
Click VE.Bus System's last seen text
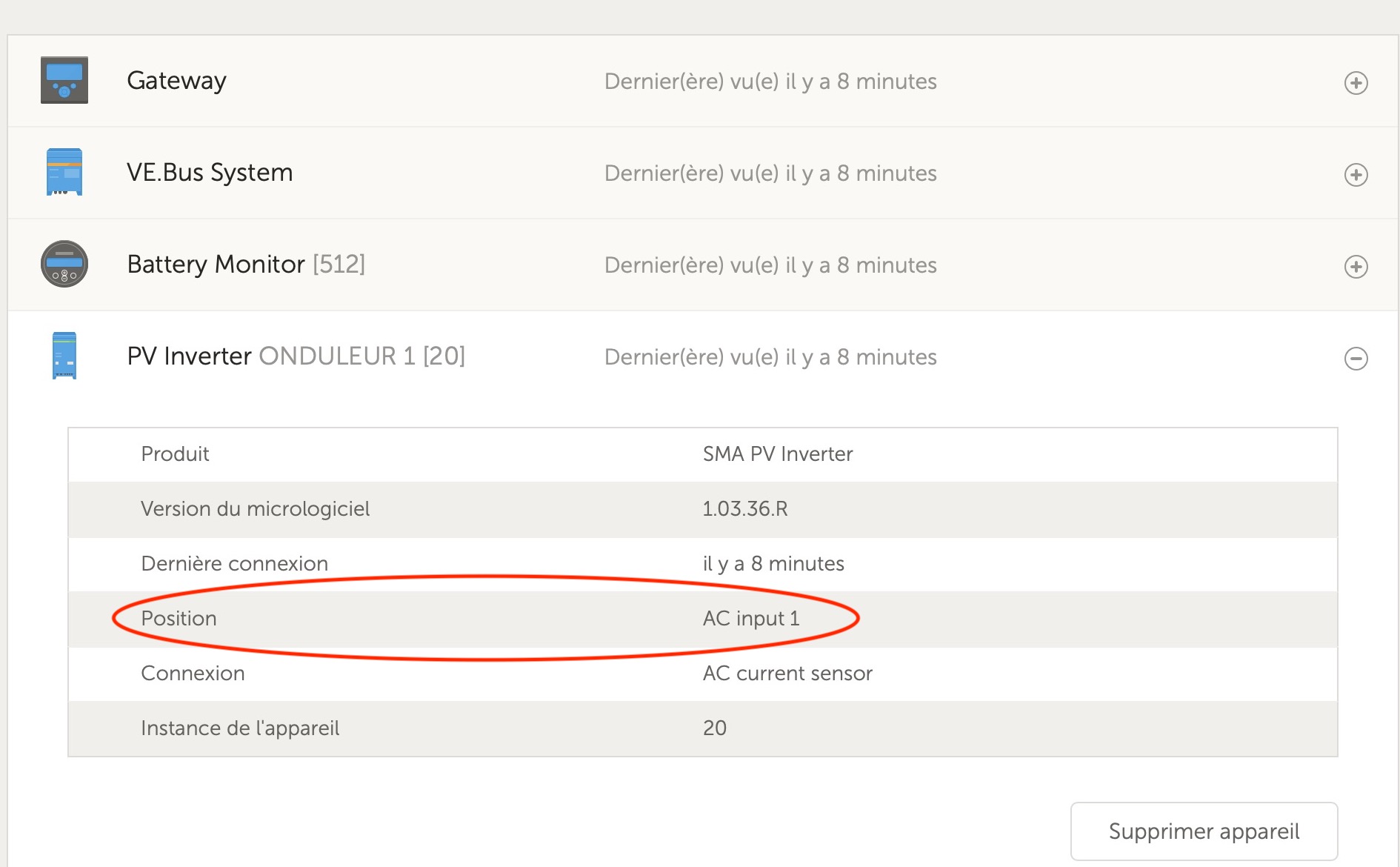tap(770, 173)
